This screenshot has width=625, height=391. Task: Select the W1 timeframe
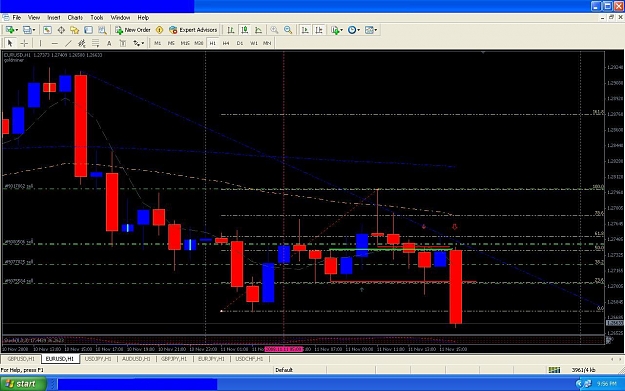[254, 43]
